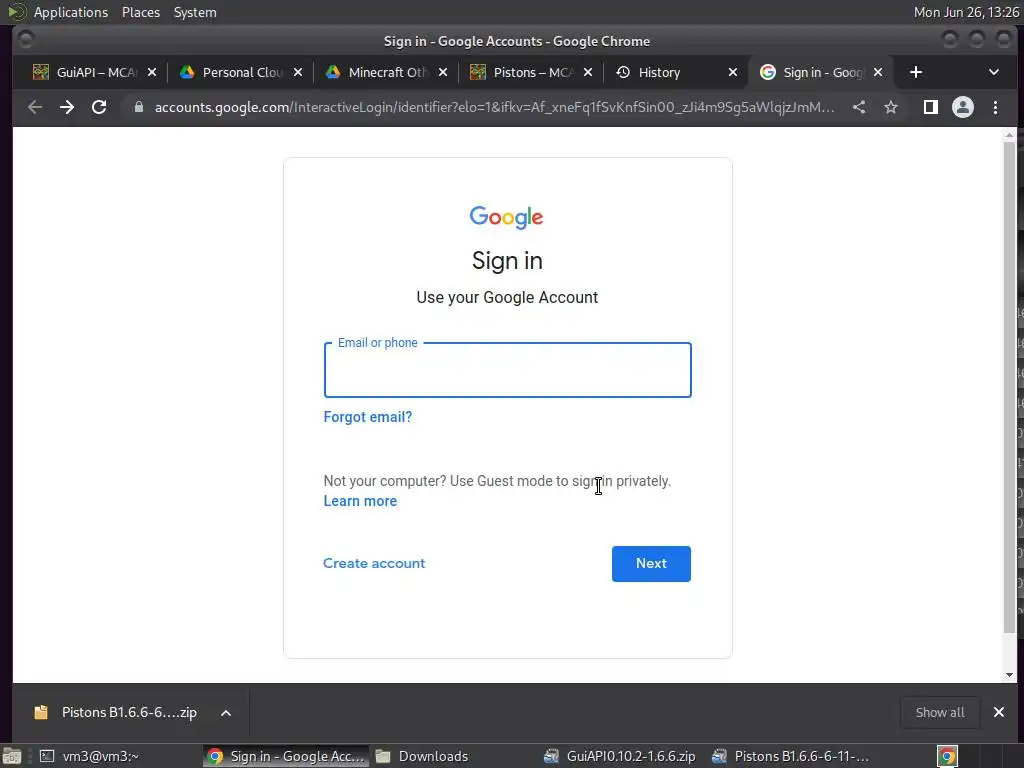Go forward with the forward arrow
The width and height of the screenshot is (1024, 768).
pos(67,107)
